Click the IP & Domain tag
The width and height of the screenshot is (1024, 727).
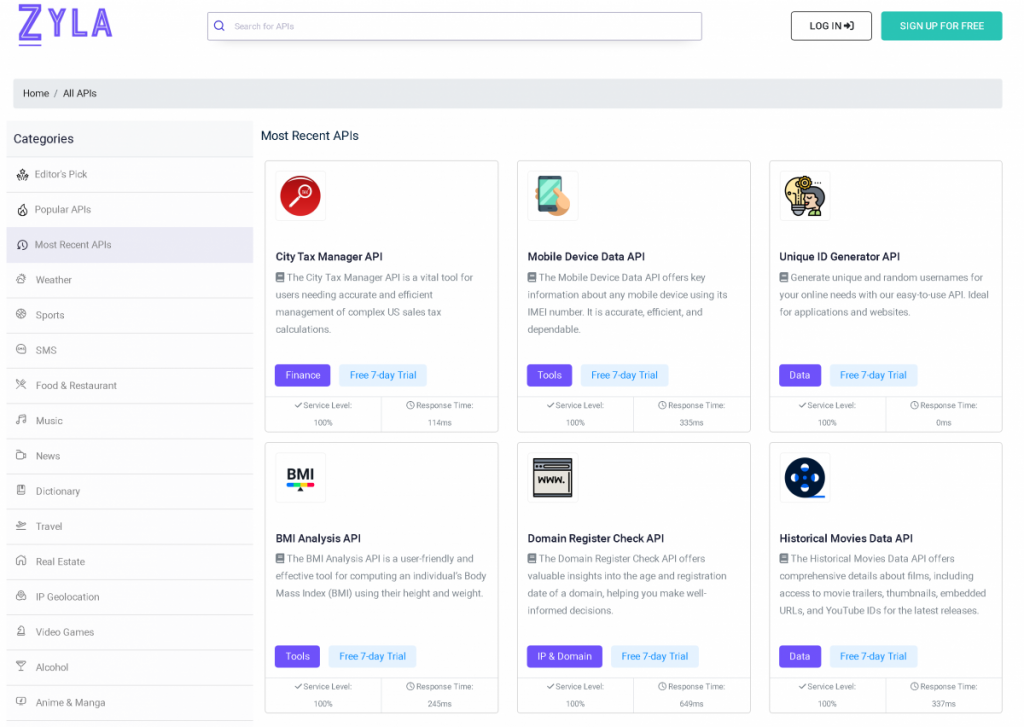click(564, 656)
